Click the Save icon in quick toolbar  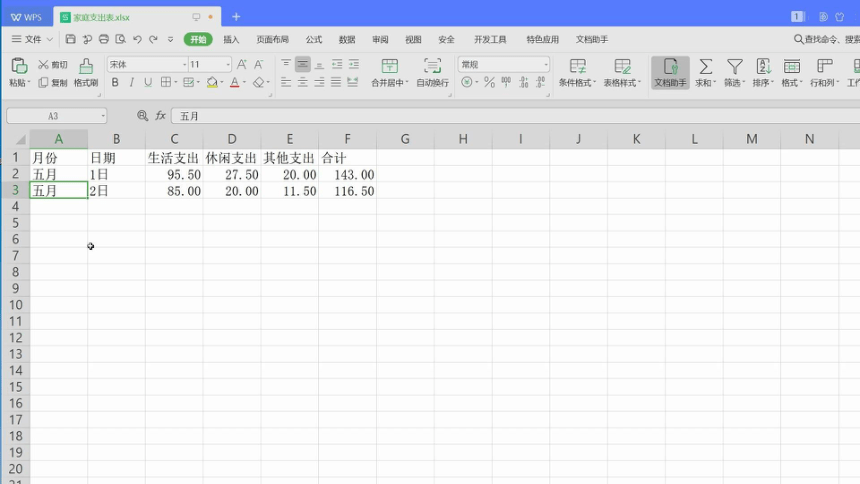(70, 39)
